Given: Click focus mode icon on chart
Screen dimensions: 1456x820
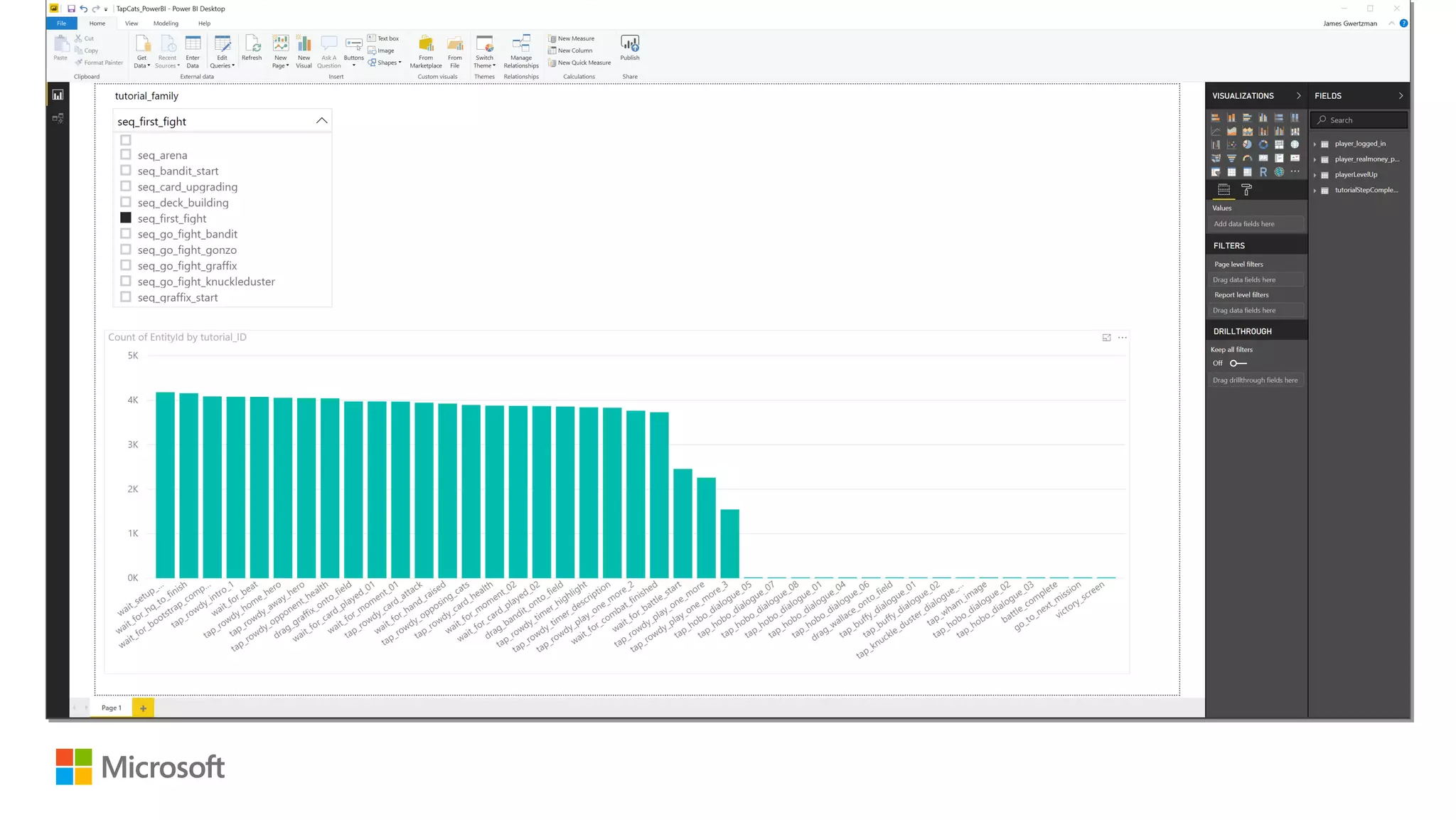Looking at the screenshot, I should click(1106, 338).
